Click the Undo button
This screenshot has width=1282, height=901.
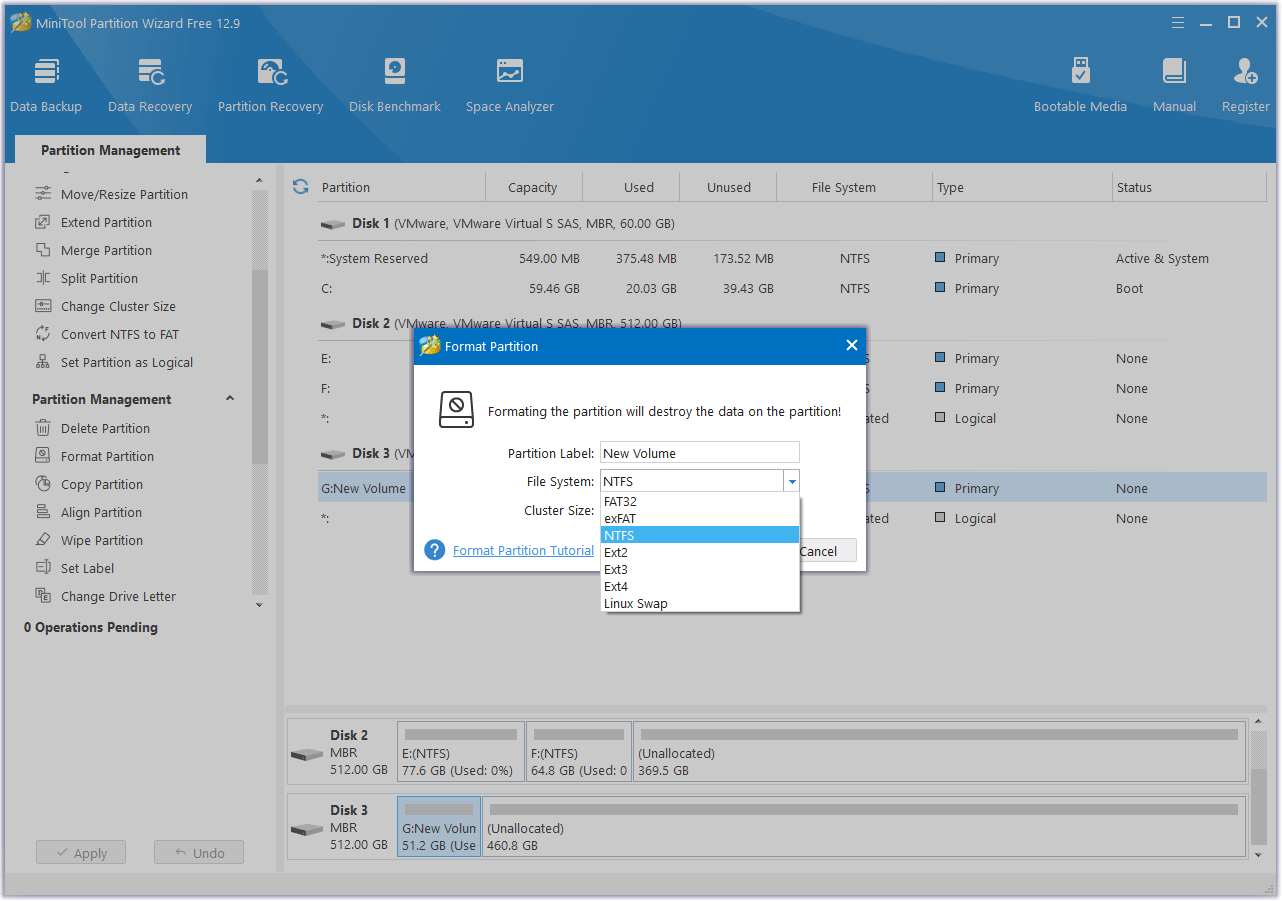[x=199, y=853]
